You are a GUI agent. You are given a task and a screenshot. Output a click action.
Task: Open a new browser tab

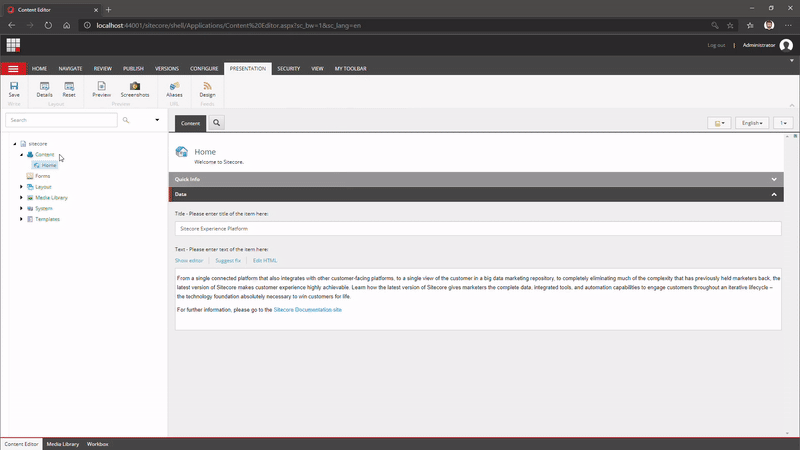pyautogui.click(x=108, y=10)
